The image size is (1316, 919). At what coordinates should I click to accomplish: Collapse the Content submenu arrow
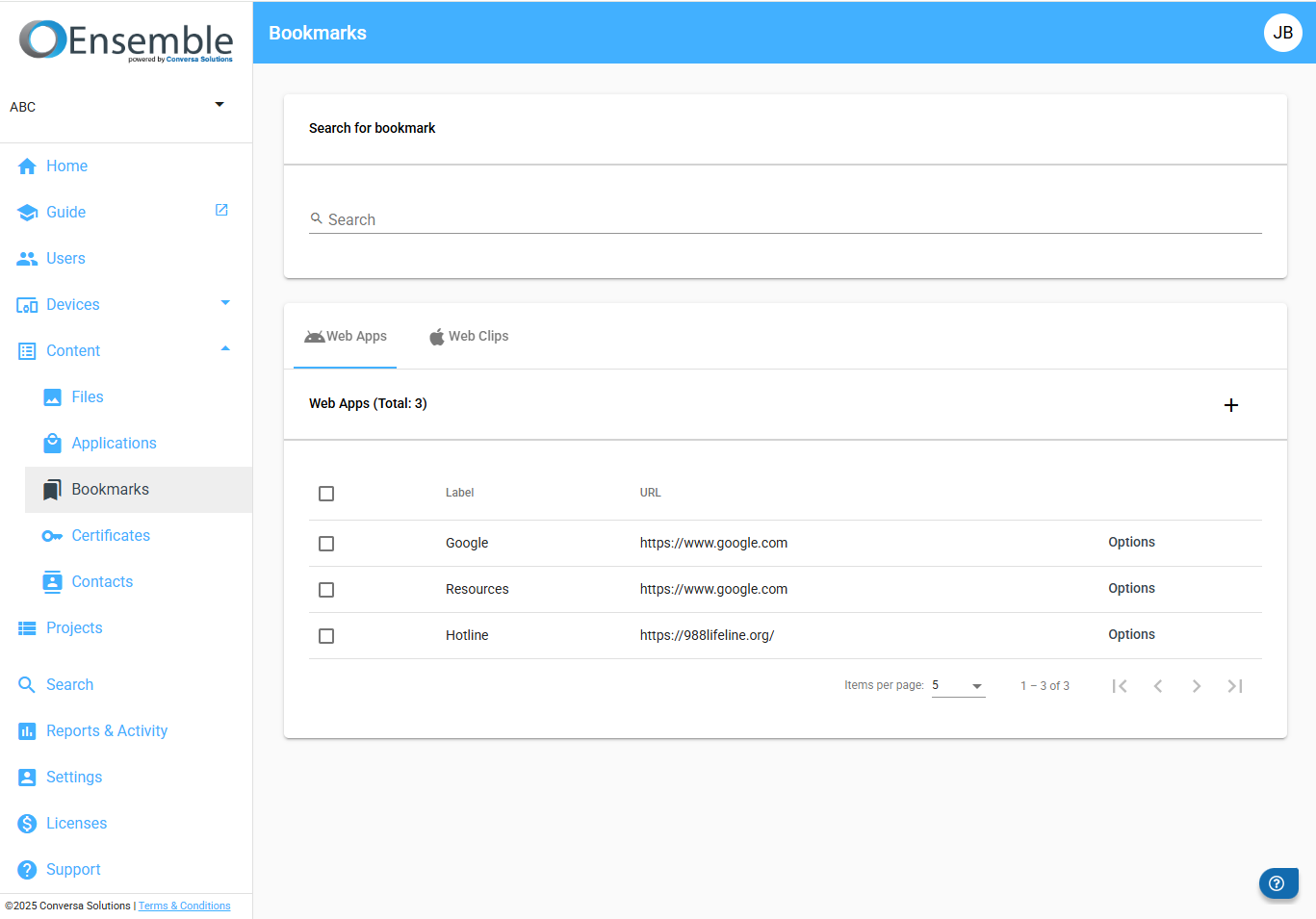[x=225, y=348]
